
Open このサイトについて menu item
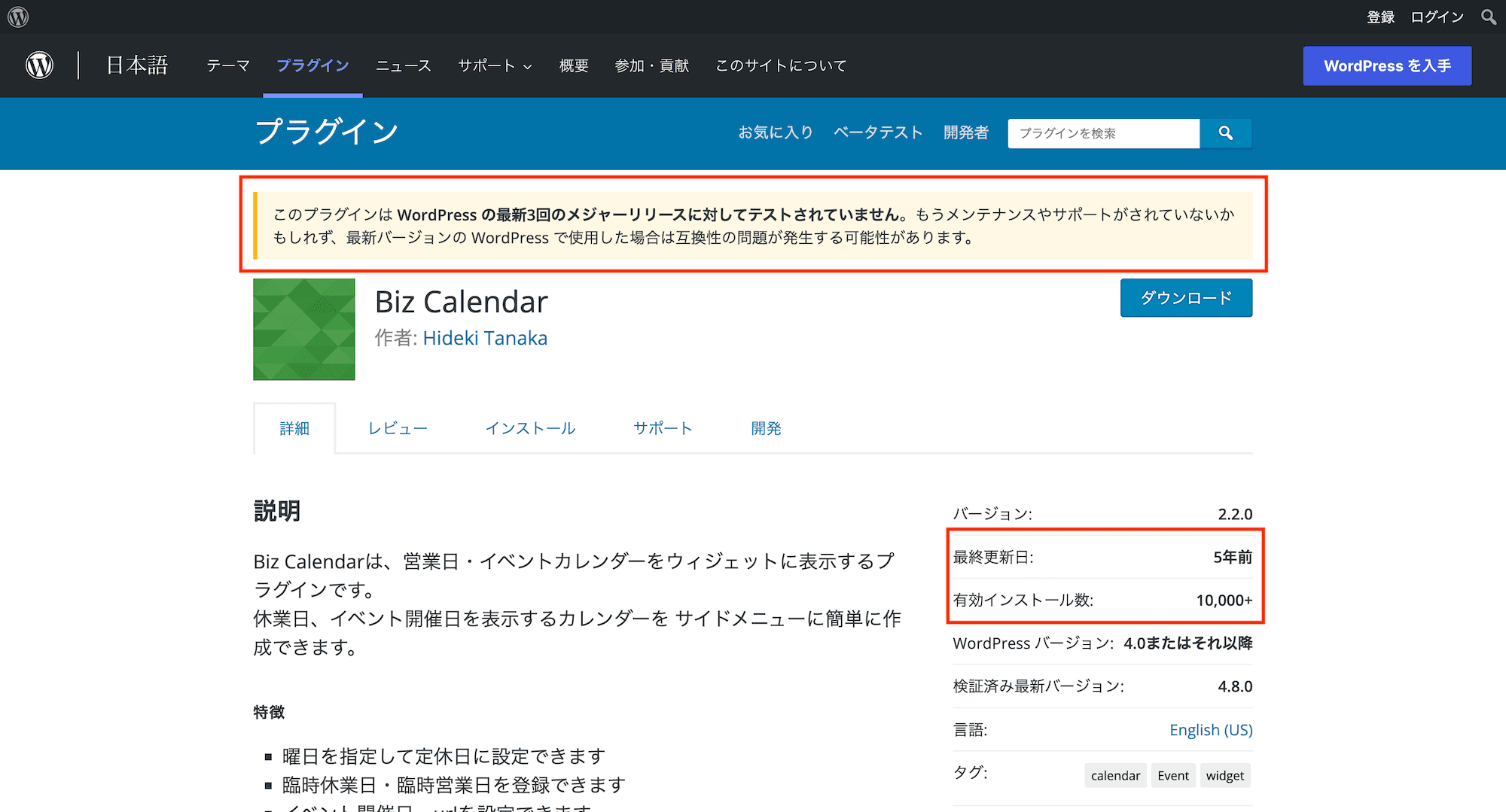click(781, 66)
